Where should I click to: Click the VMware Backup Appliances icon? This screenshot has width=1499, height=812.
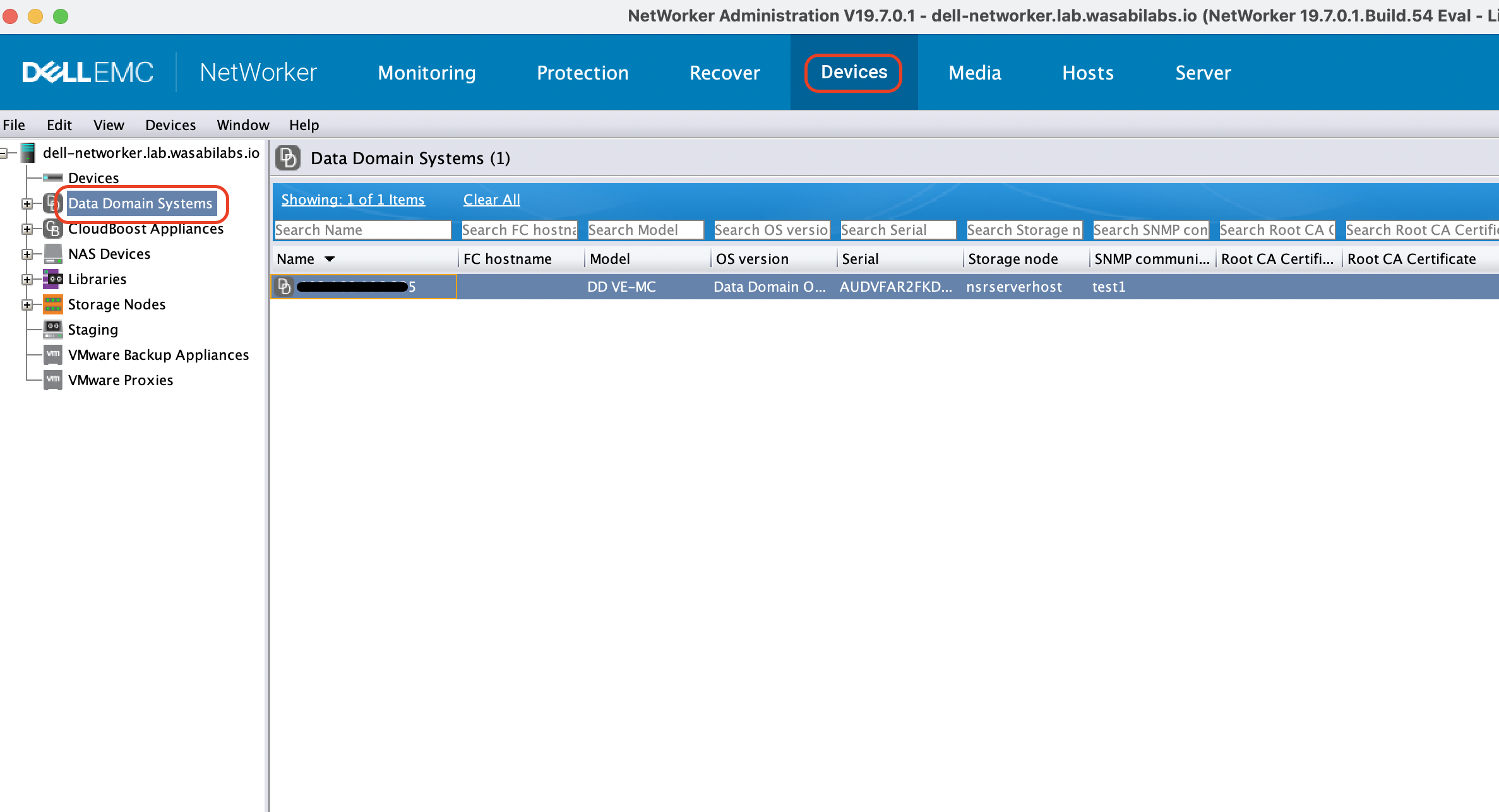(x=53, y=355)
